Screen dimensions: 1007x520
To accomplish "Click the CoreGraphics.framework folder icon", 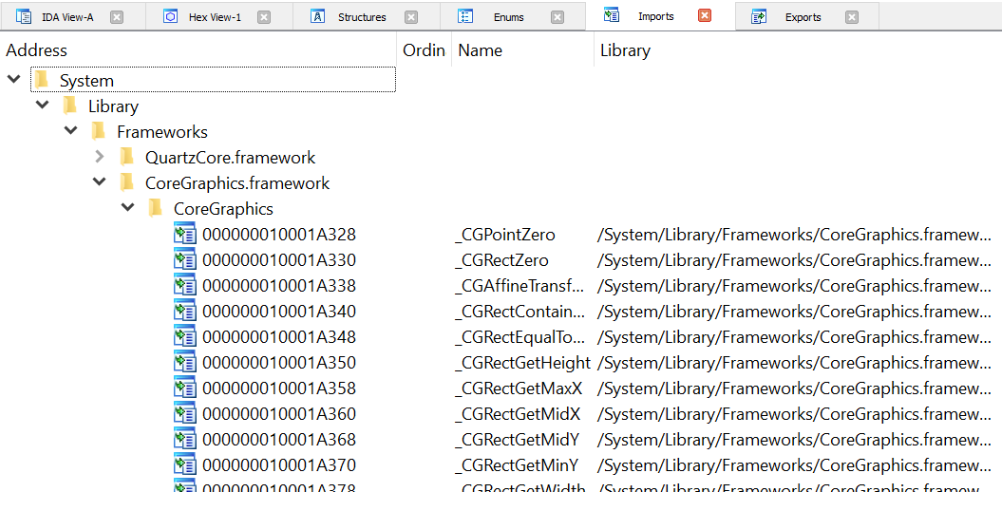I will (127, 182).
